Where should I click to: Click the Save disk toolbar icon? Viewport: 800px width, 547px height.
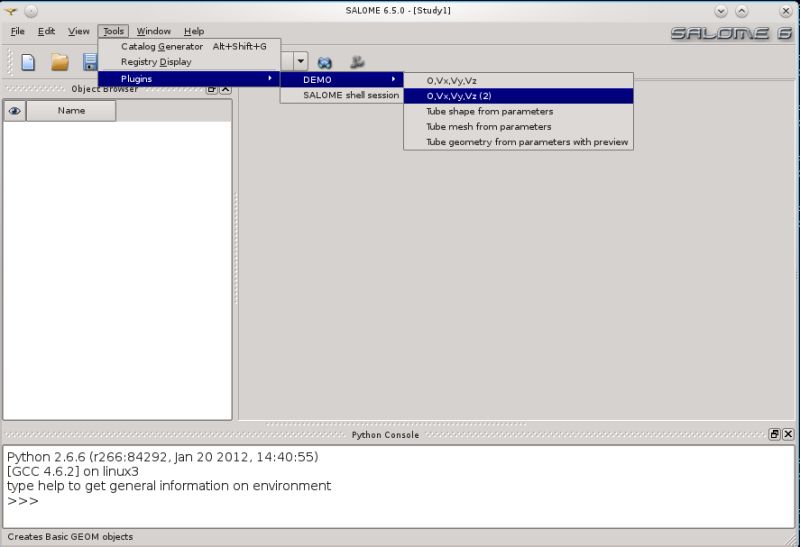click(x=90, y=62)
